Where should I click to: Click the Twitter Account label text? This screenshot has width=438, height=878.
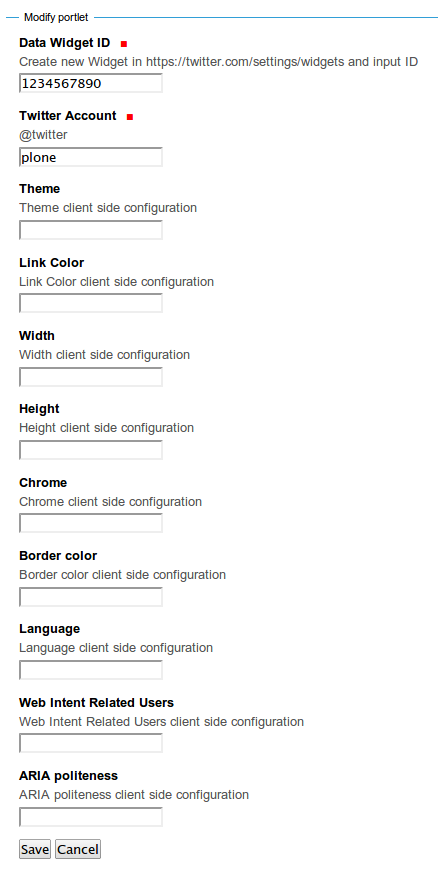click(68, 116)
